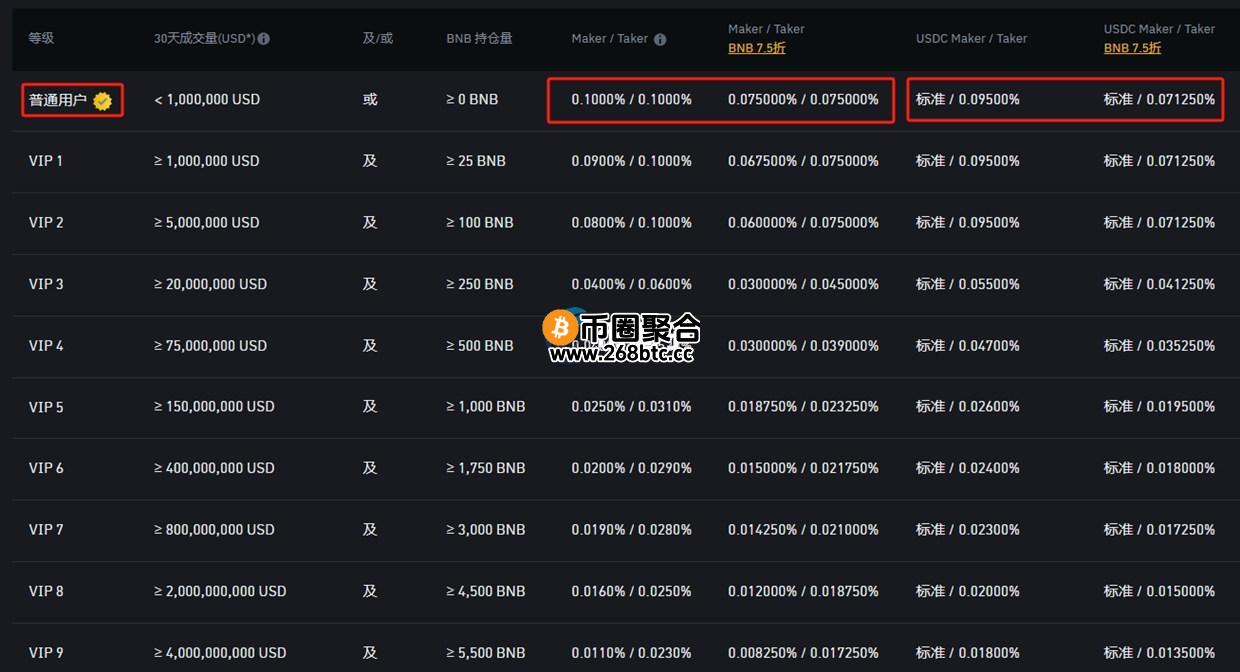This screenshot has width=1240, height=672.
Task: Click the "0.0400% / 0.0600%" fee cell
Action: (x=632, y=284)
